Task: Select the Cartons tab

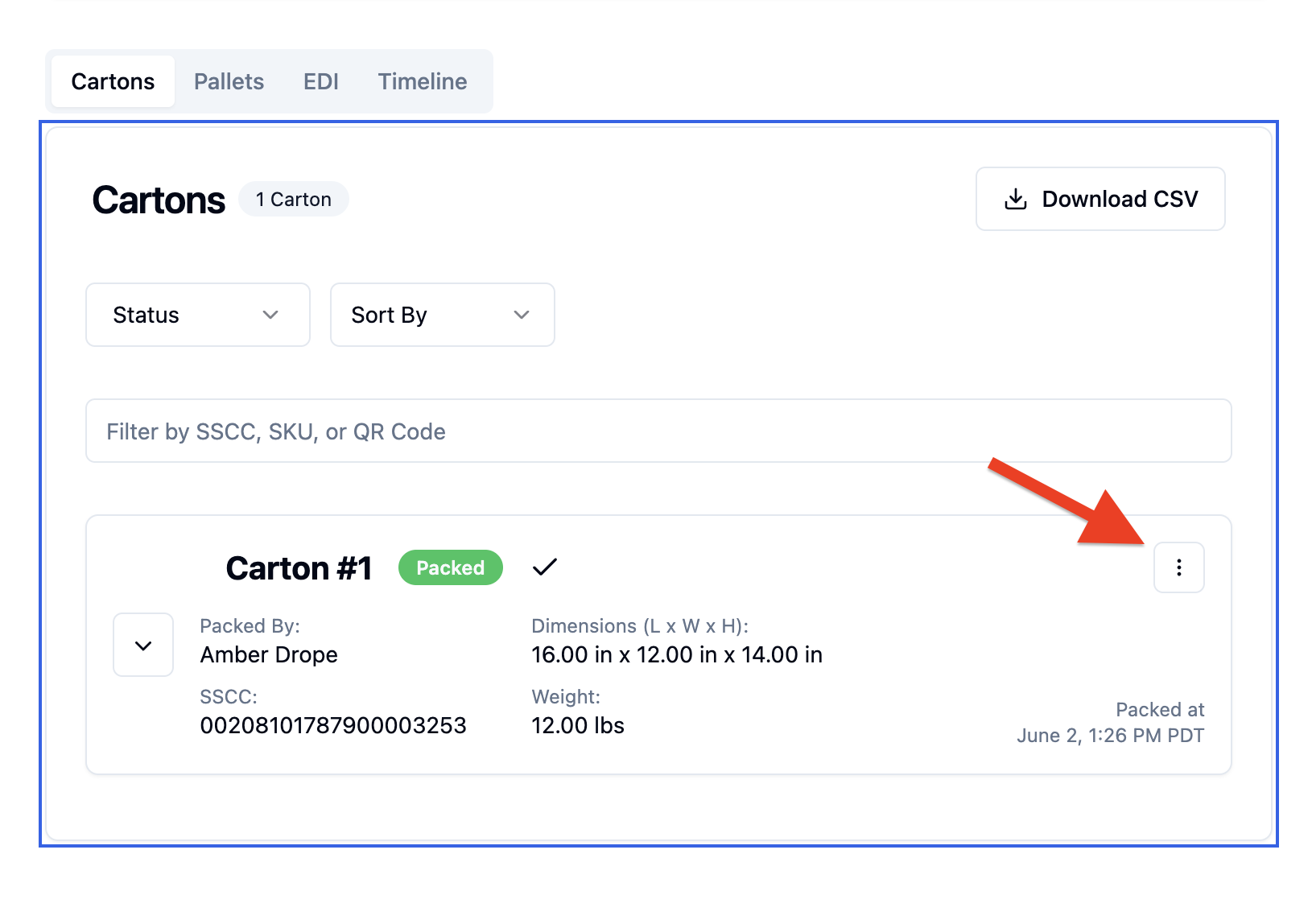Action: tap(113, 81)
